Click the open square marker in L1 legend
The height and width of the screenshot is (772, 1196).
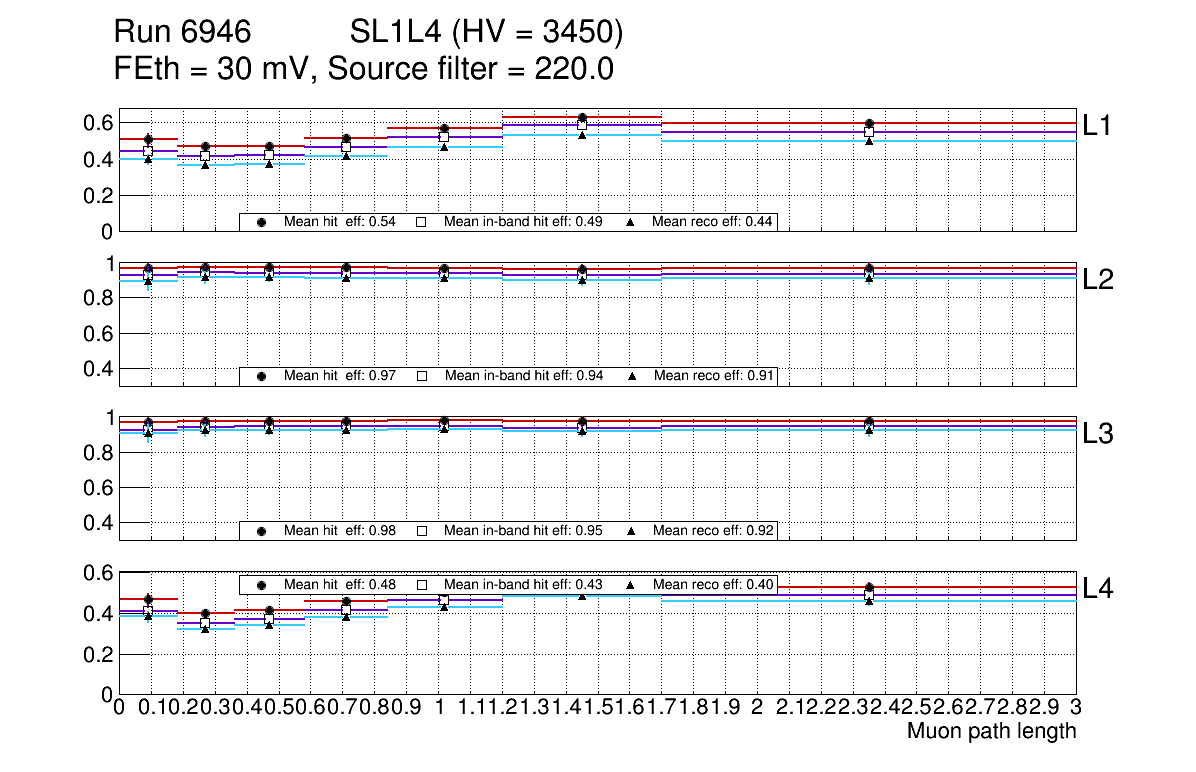tap(421, 222)
